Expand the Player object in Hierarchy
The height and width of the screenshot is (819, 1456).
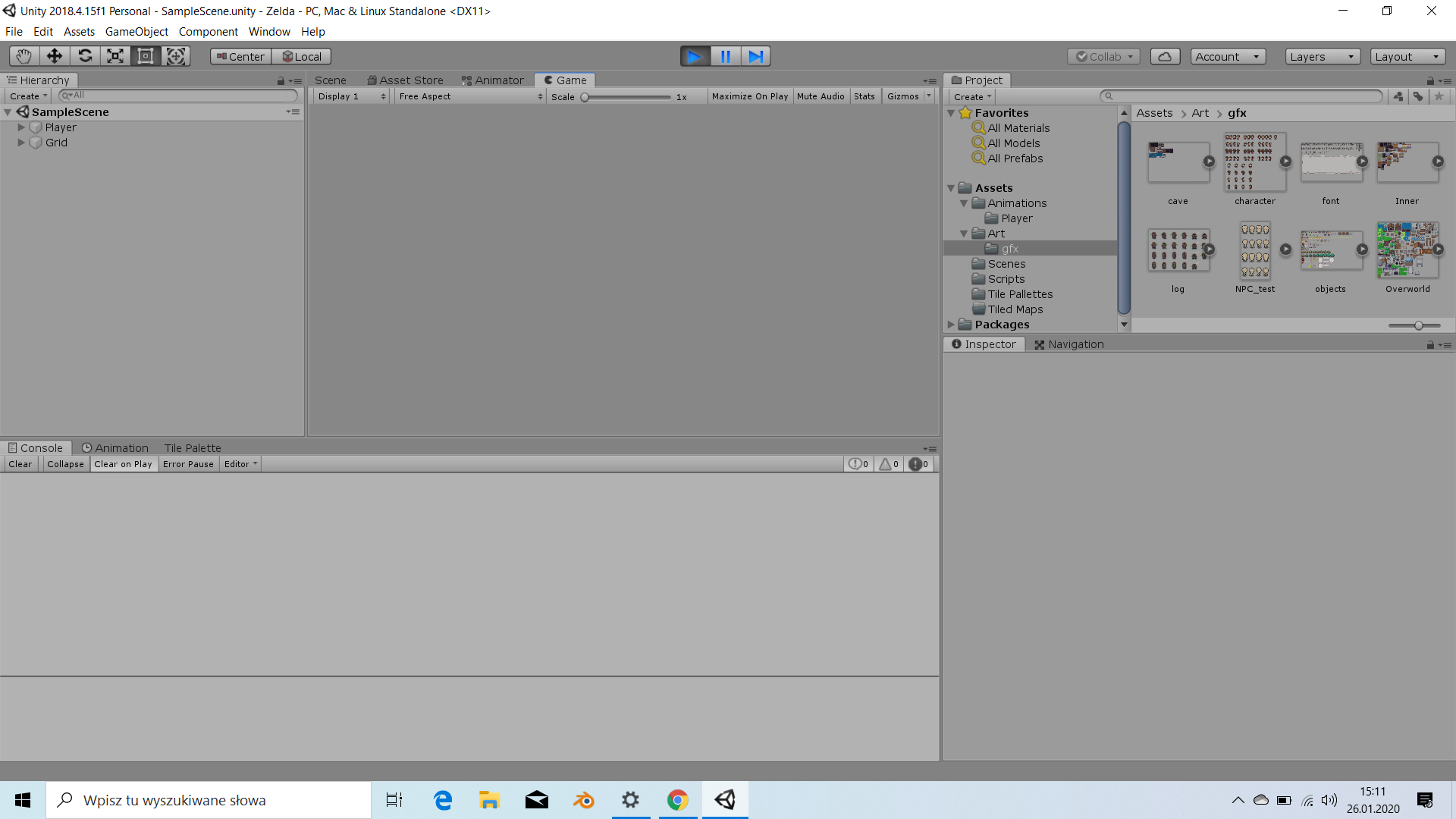tap(21, 127)
